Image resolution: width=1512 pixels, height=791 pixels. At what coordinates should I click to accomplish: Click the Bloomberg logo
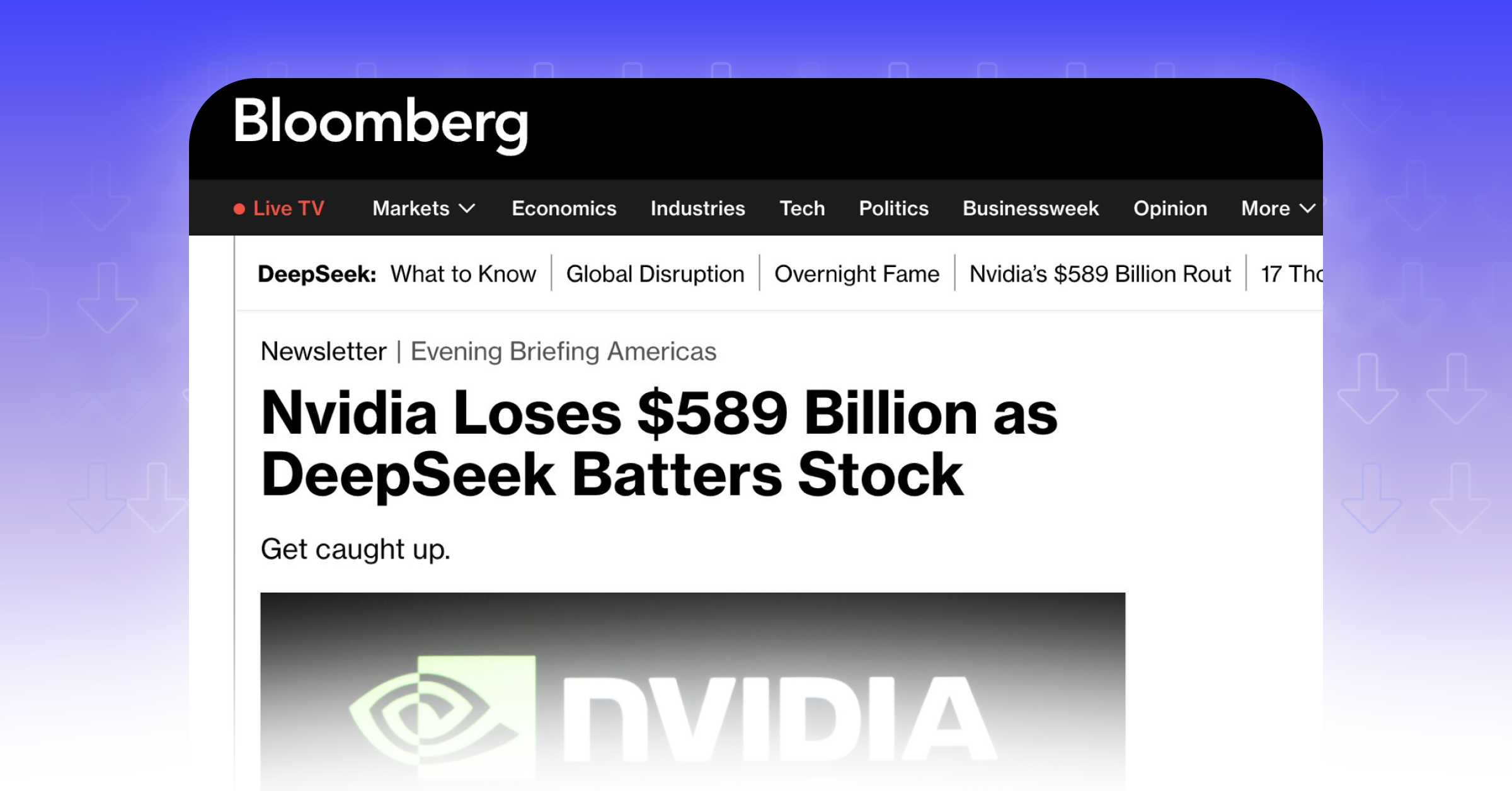[x=381, y=124]
